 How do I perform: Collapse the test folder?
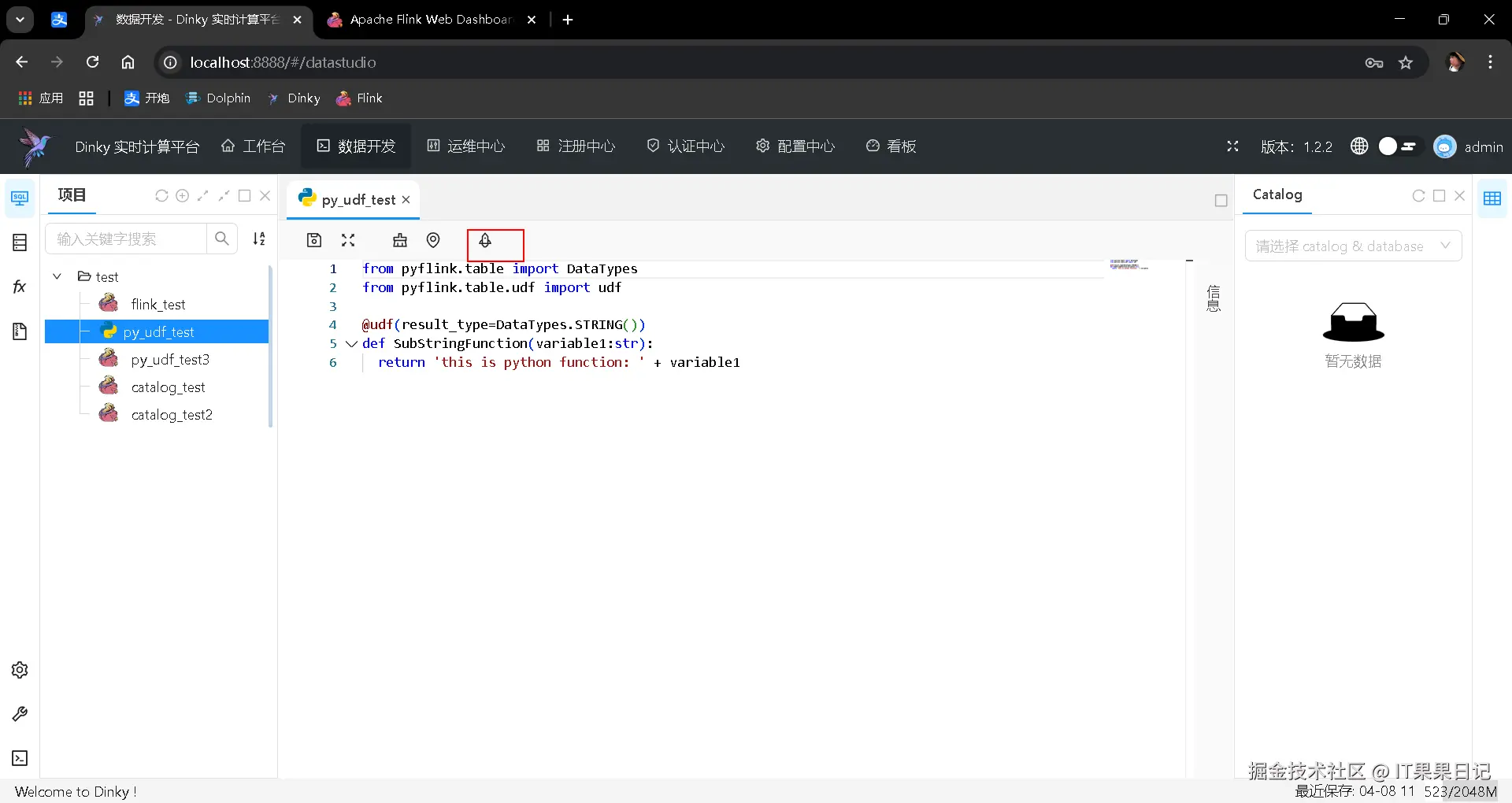[57, 276]
